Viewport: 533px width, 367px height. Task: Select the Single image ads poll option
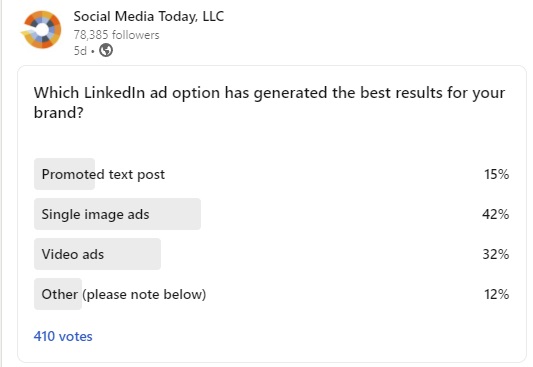click(271, 214)
